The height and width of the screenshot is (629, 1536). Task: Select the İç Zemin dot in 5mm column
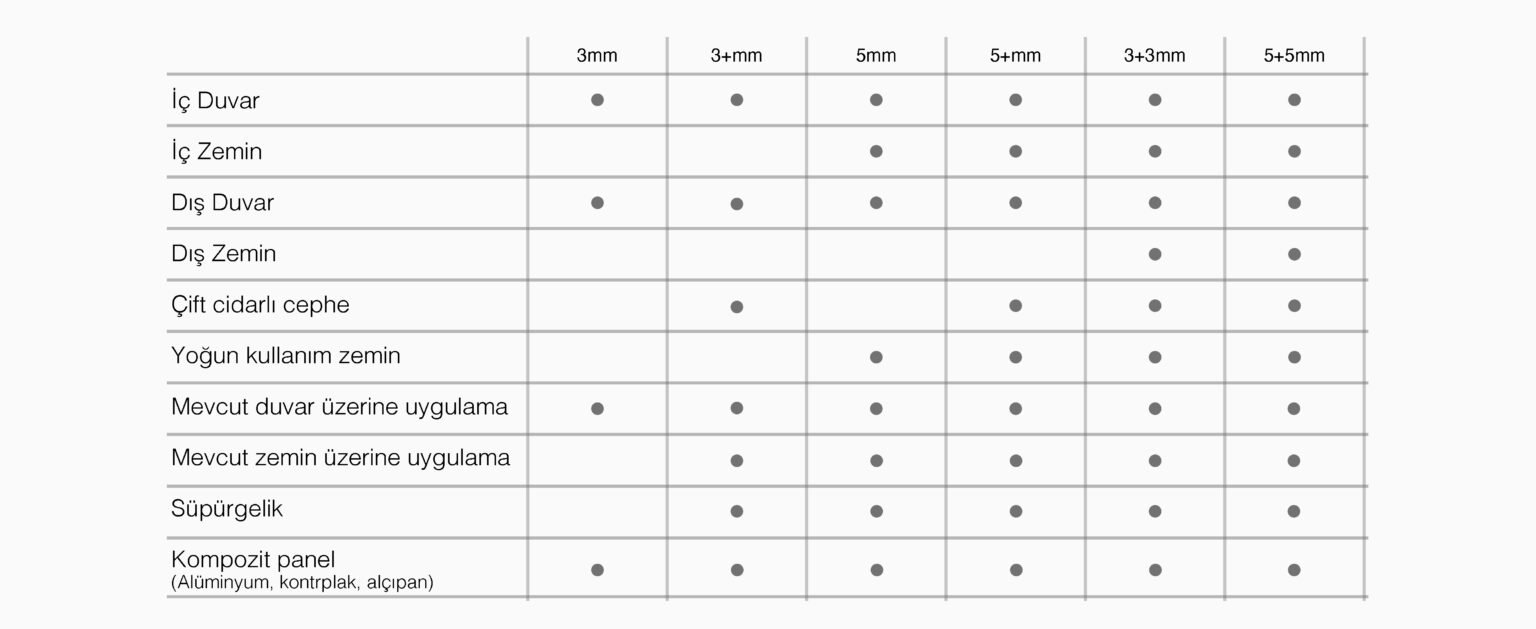coord(876,151)
